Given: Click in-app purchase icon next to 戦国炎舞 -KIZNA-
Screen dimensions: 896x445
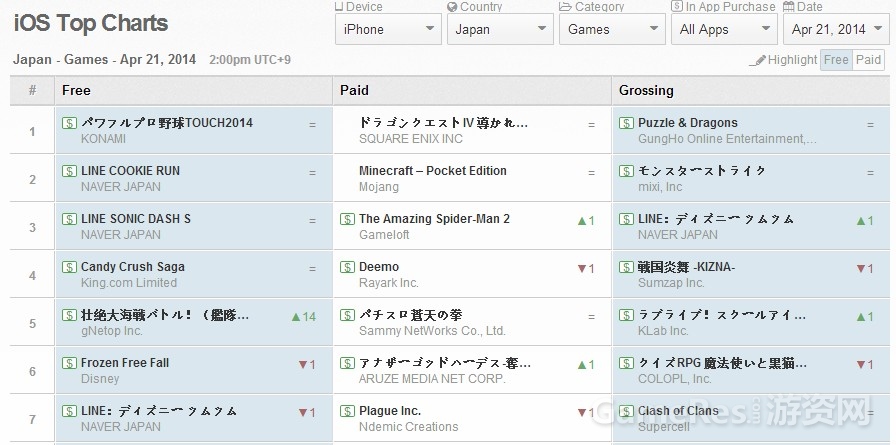Looking at the screenshot, I should [x=626, y=267].
